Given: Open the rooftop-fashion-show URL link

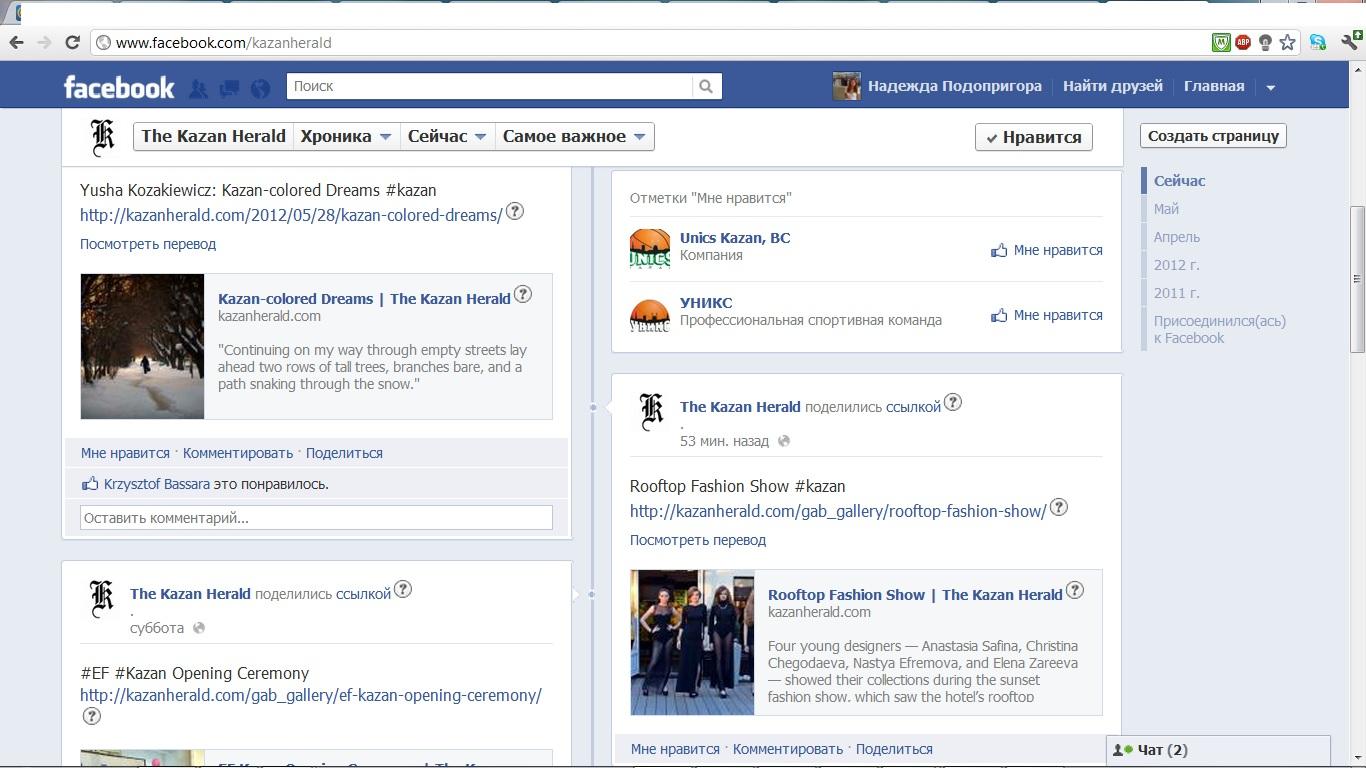Looking at the screenshot, I should coord(838,511).
